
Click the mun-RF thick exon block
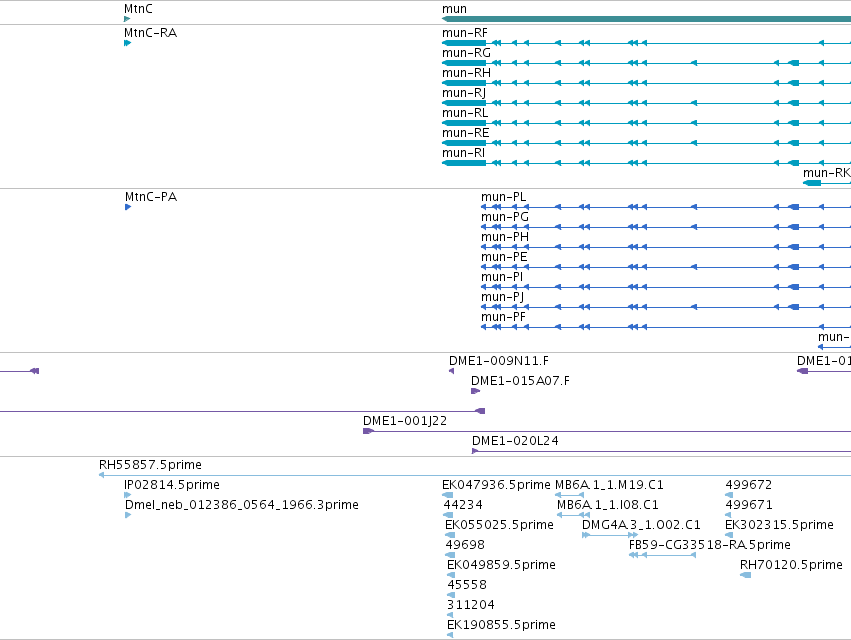pos(464,43)
